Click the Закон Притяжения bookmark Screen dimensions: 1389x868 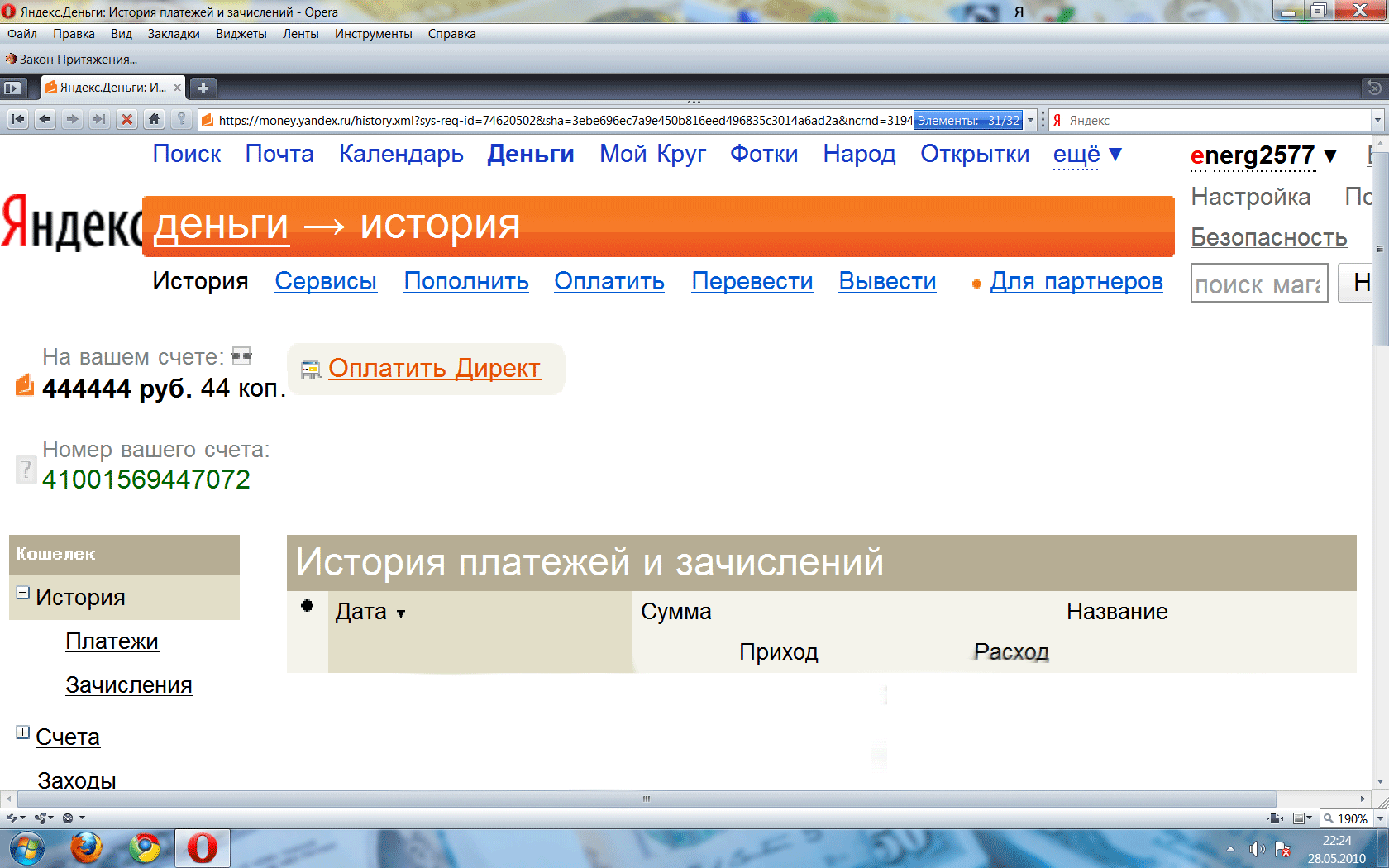[x=71, y=60]
